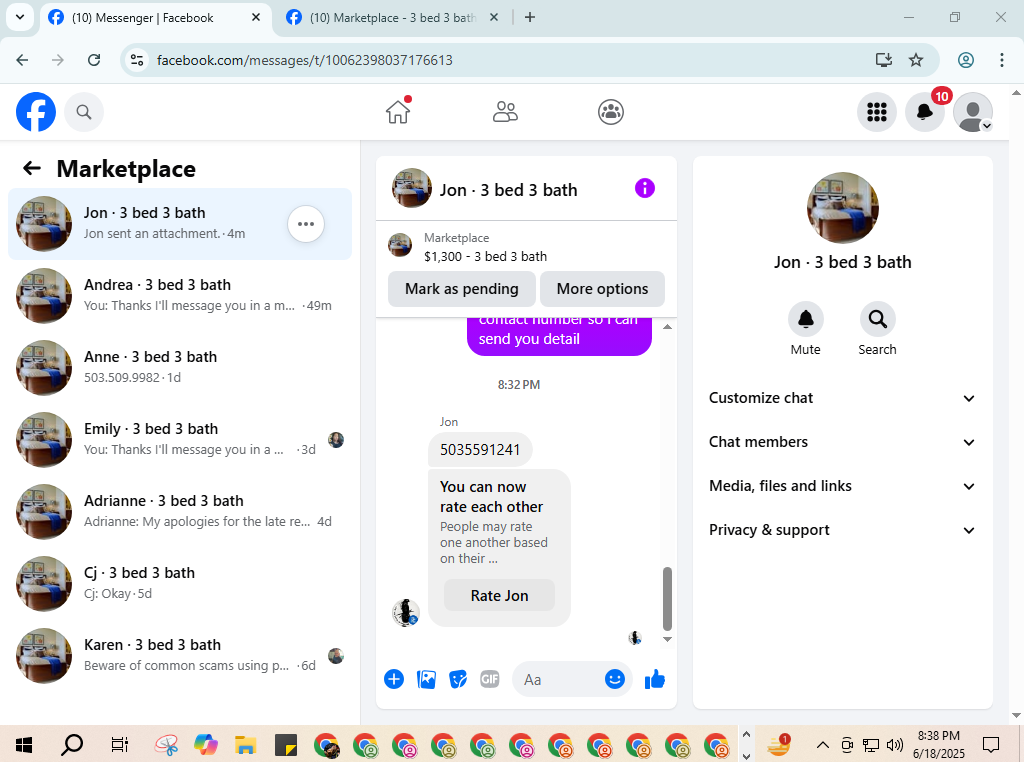
Task: Open Emily · 3 bed 3 bath conversation
Action: click(180, 439)
